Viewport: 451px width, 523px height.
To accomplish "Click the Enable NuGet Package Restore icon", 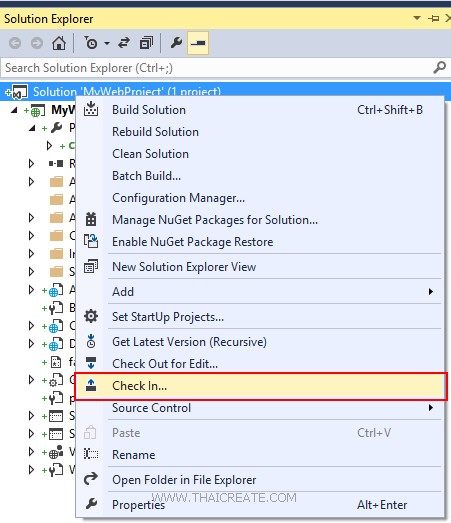I will (x=91, y=241).
